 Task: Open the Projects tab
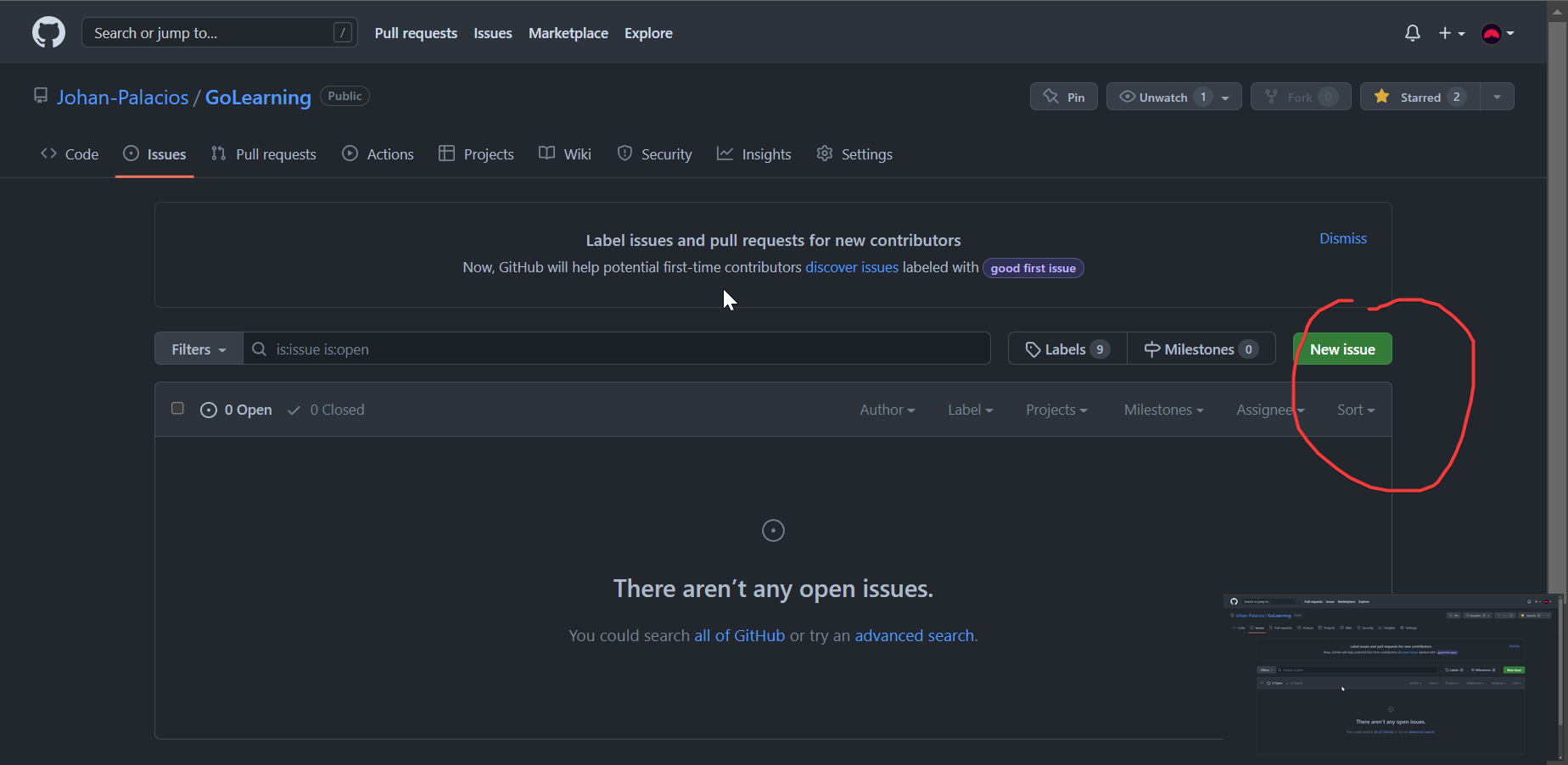click(x=476, y=154)
